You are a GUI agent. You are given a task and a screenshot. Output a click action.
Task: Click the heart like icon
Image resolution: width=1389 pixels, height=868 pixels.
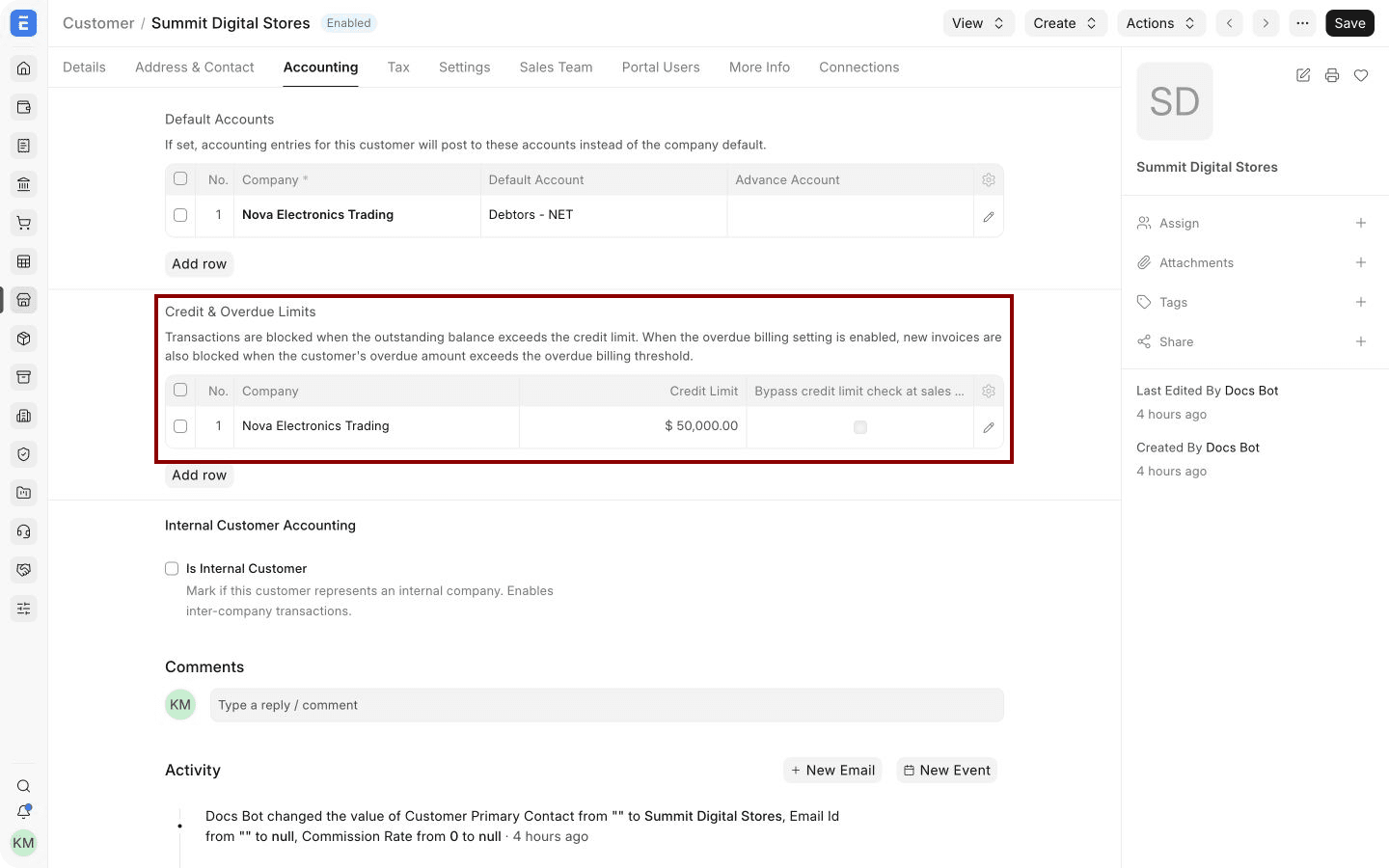1361,75
